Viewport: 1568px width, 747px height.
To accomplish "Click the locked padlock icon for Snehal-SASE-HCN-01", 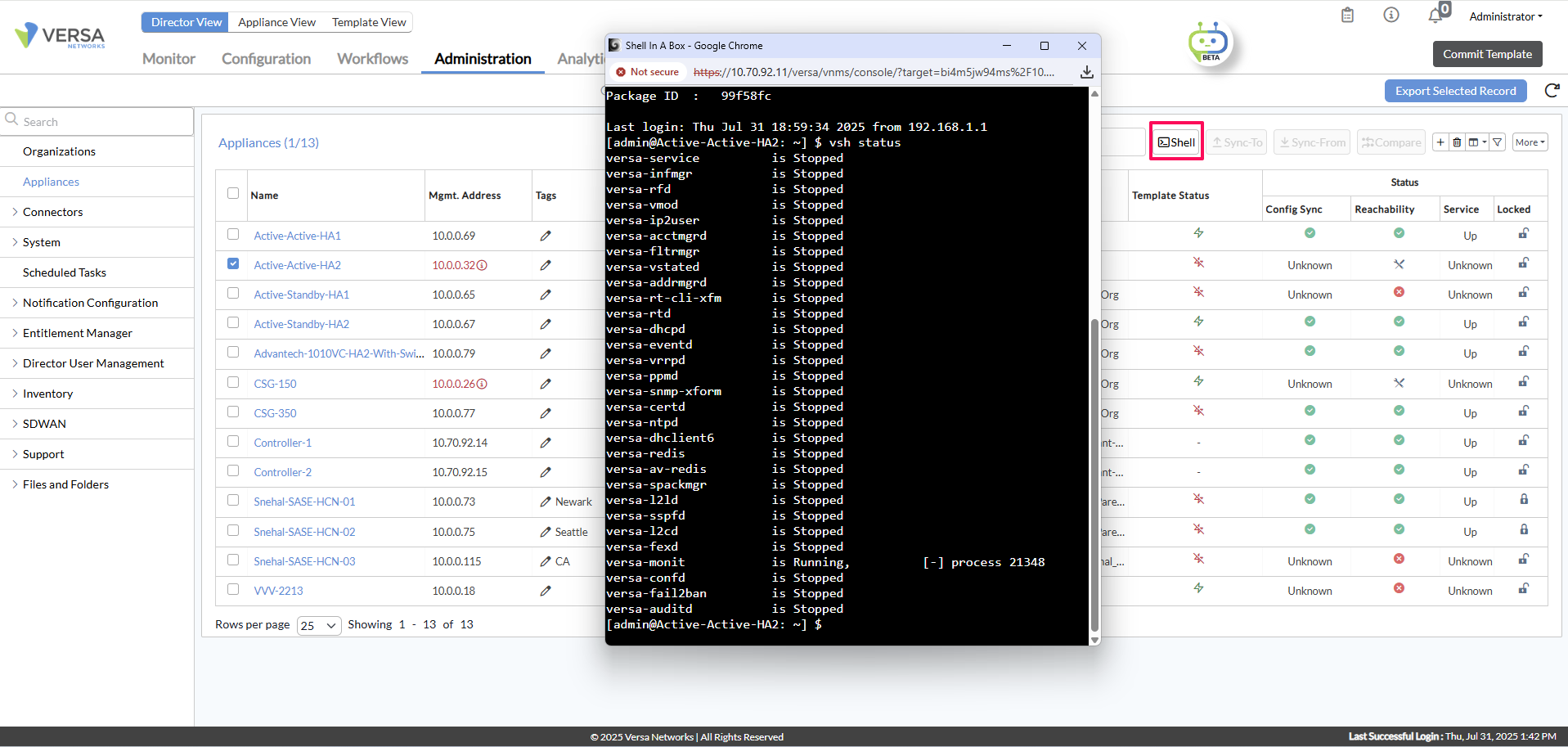I will click(x=1524, y=499).
